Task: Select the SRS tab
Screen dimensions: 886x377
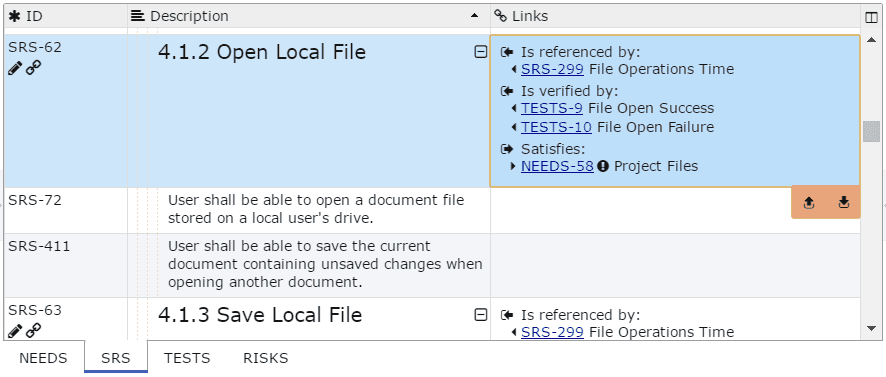Action: 116,358
